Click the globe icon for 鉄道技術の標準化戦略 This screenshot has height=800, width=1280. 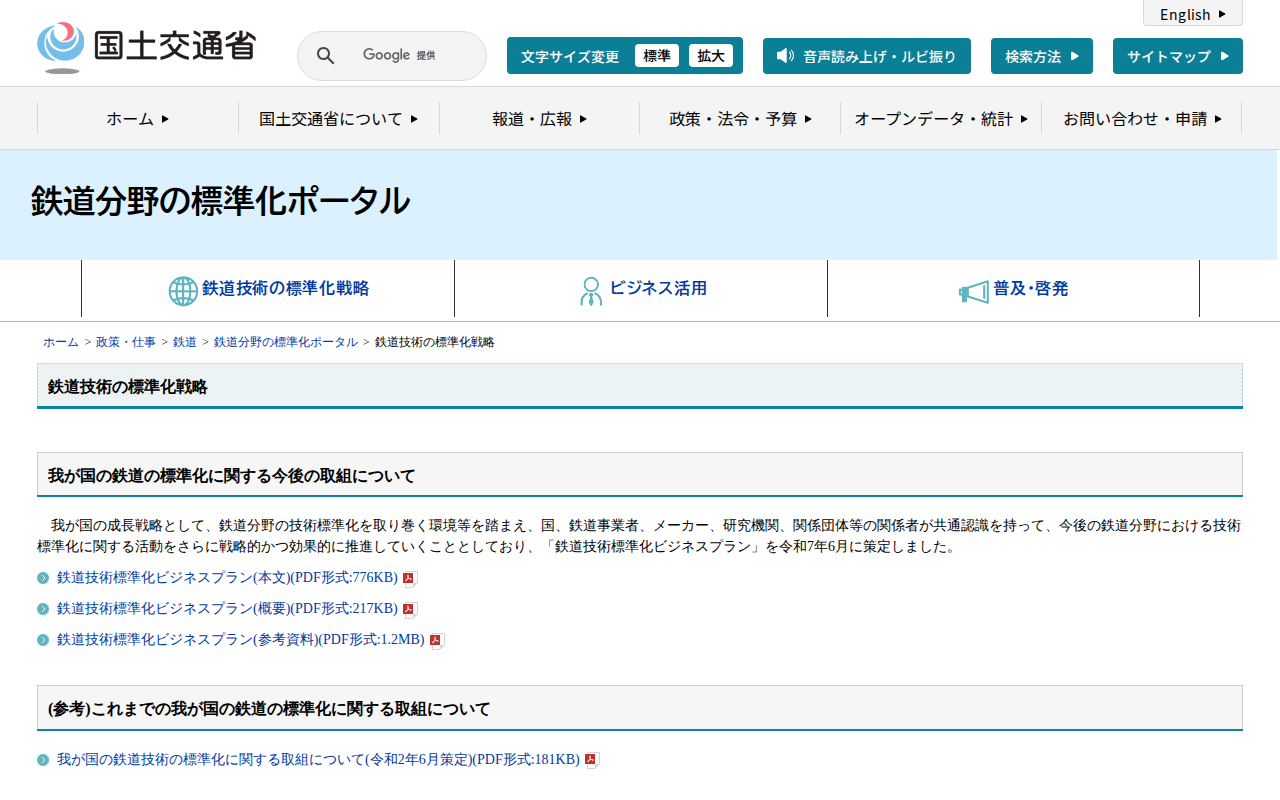(x=183, y=290)
